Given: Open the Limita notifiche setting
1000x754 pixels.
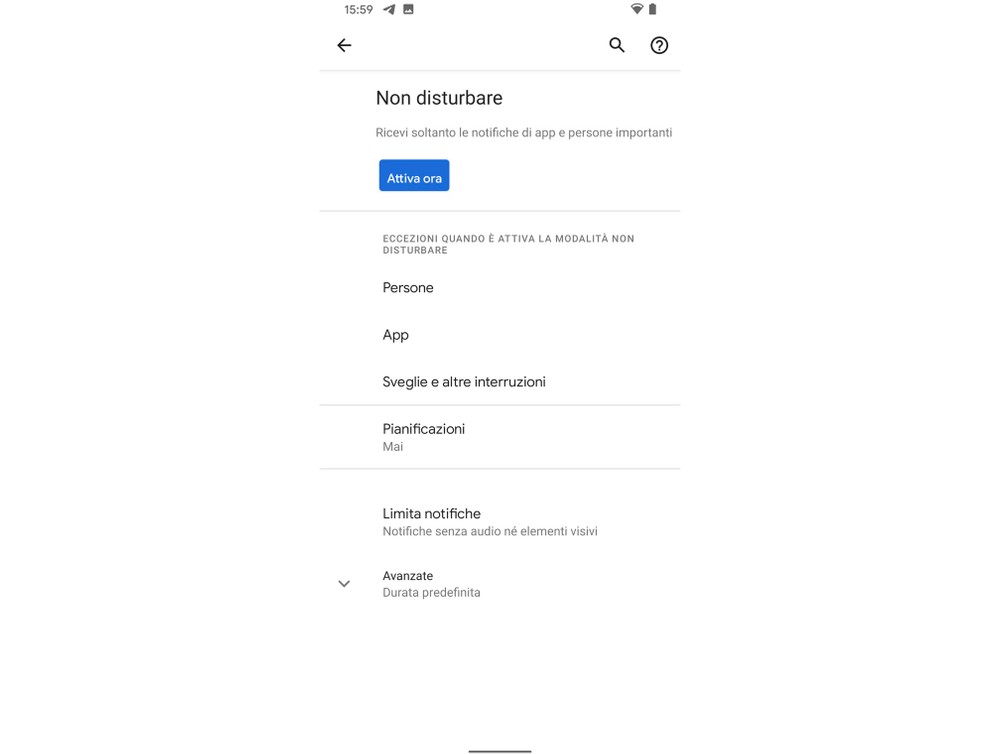Looking at the screenshot, I should [500, 522].
